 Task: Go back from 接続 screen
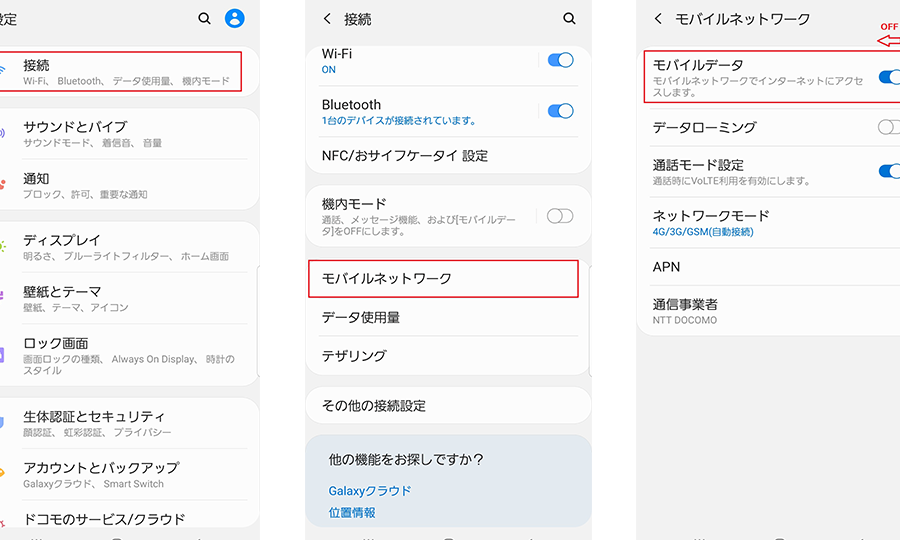click(x=327, y=19)
